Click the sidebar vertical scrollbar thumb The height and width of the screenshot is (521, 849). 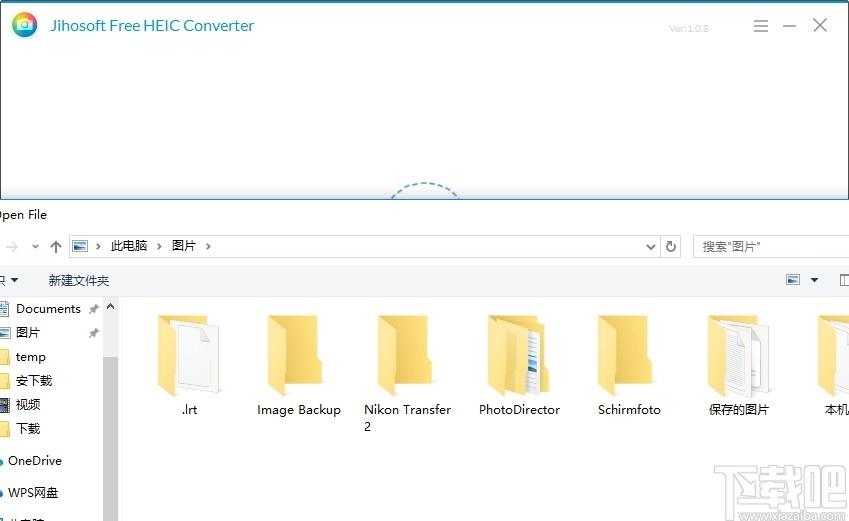coord(110,439)
